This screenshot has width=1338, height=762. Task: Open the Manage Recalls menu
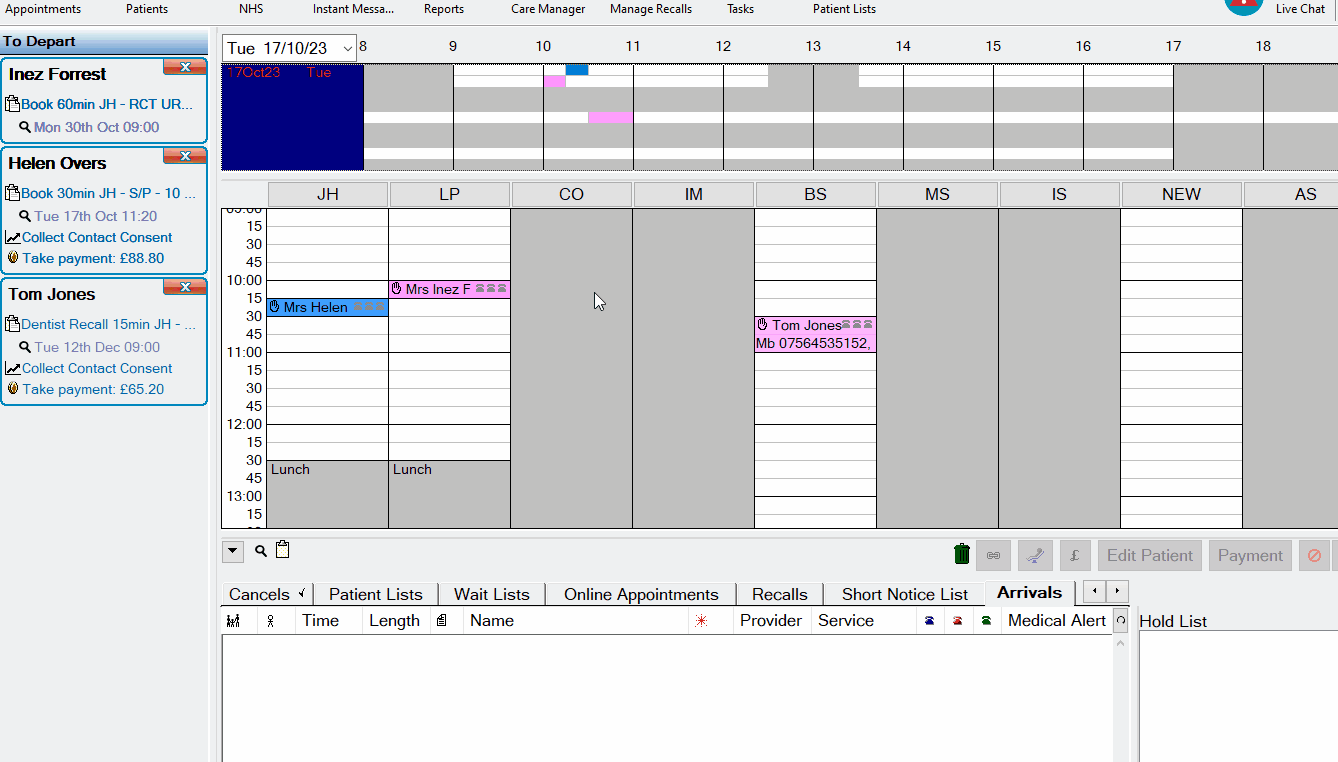[x=651, y=9]
